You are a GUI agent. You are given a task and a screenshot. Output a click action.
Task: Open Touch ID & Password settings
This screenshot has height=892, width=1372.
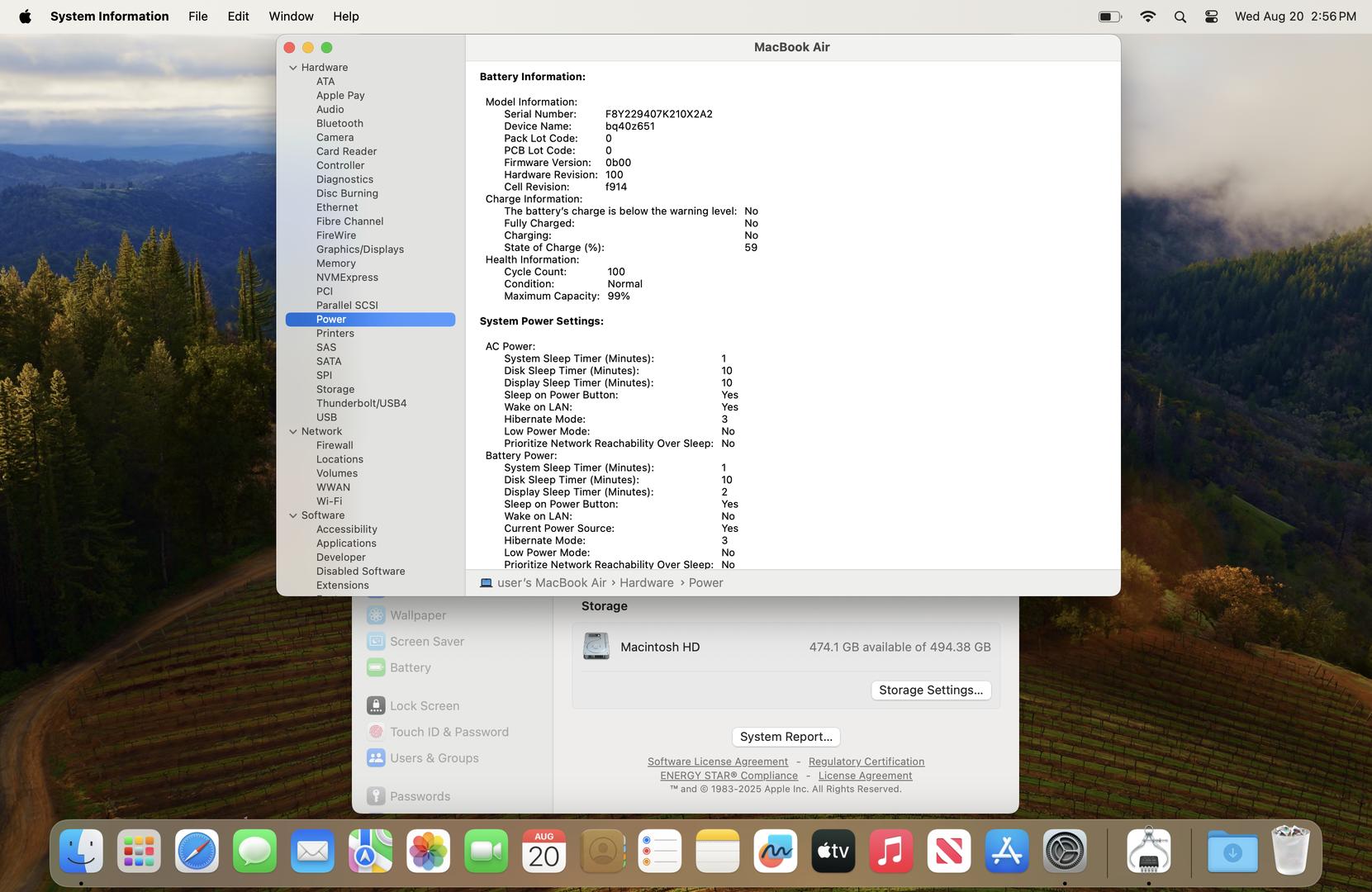pyautogui.click(x=449, y=733)
